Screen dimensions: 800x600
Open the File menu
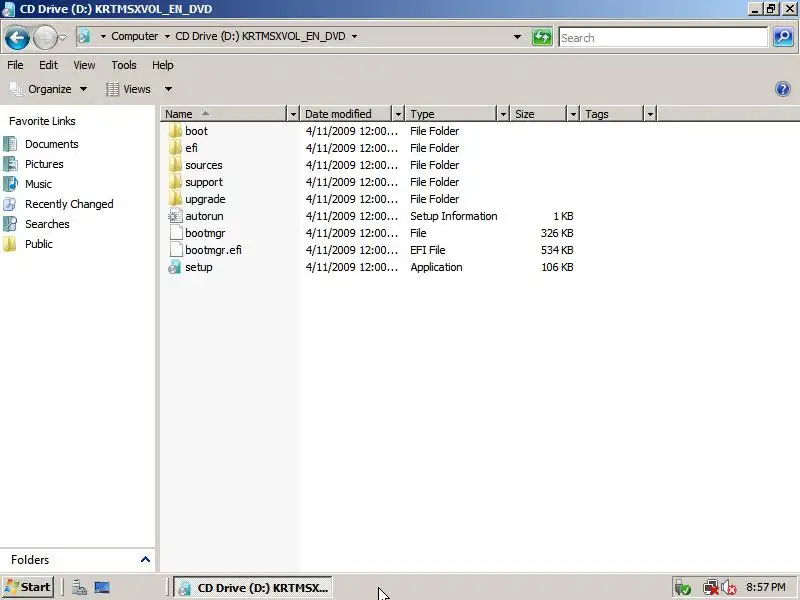click(15, 65)
